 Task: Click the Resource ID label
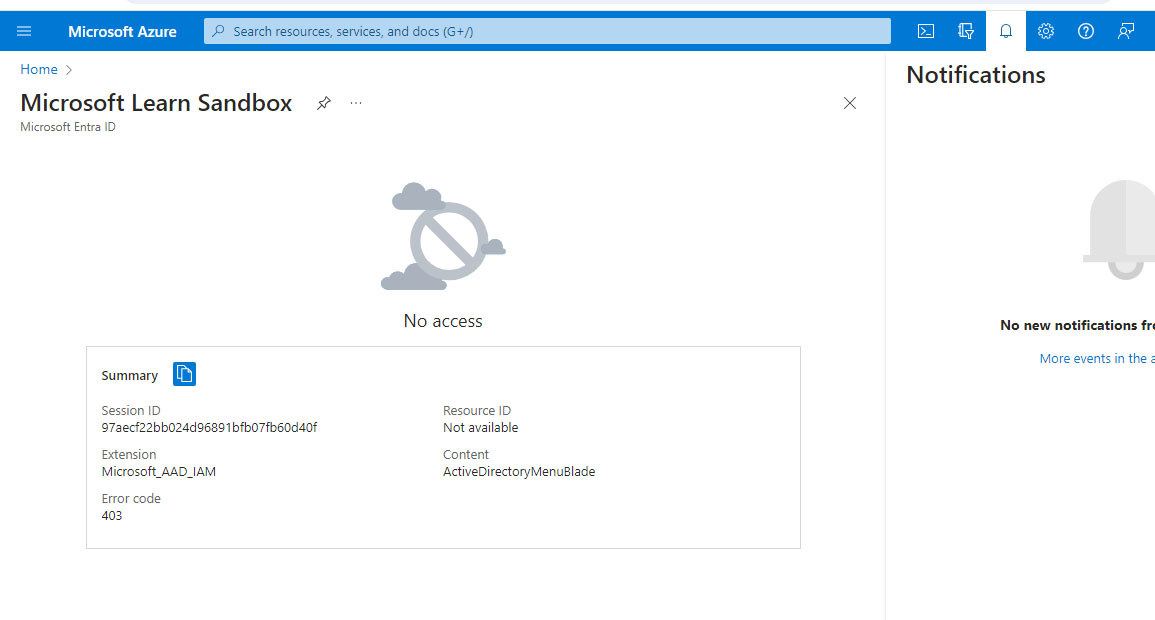click(x=477, y=411)
